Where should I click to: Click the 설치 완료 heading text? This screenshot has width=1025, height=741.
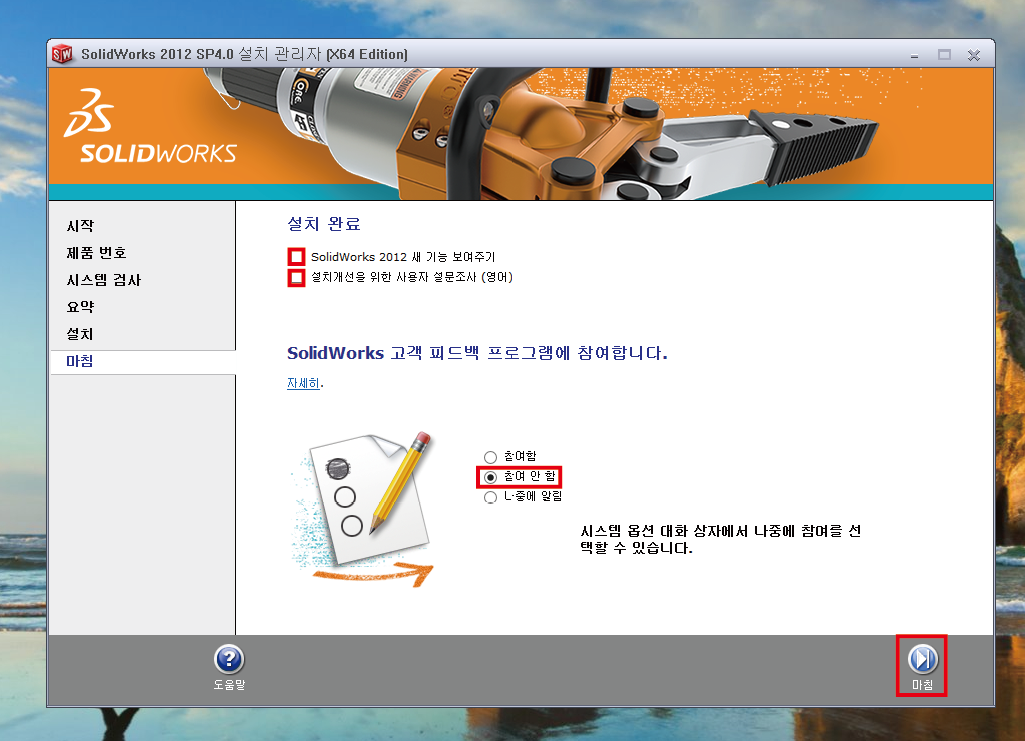324,224
